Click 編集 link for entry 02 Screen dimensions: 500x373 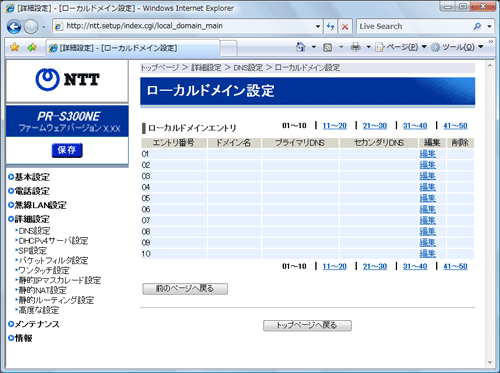tap(428, 165)
